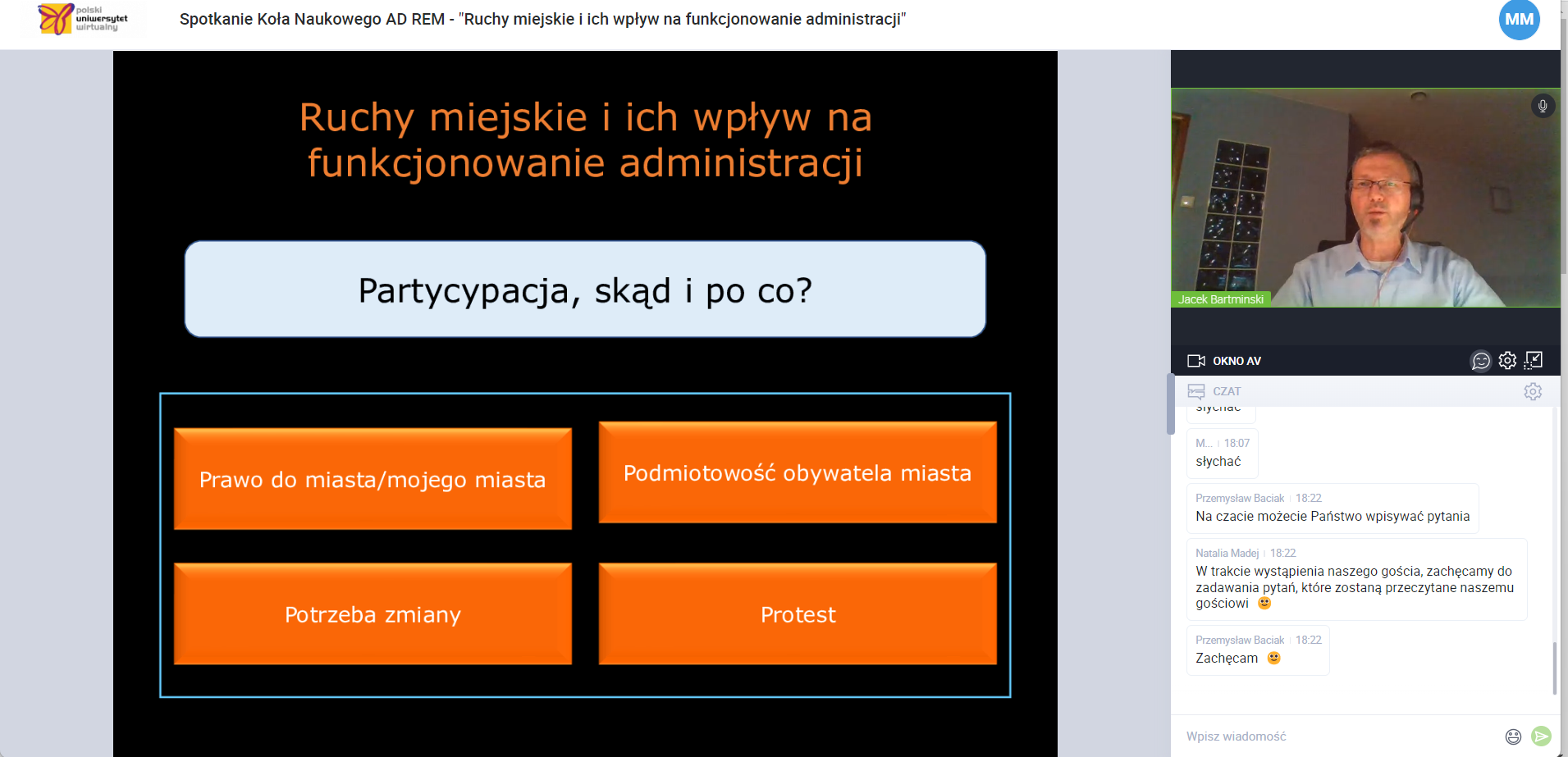The width and height of the screenshot is (1568, 757).
Task: Click the microphone icon on the video feed
Action: (1543, 106)
